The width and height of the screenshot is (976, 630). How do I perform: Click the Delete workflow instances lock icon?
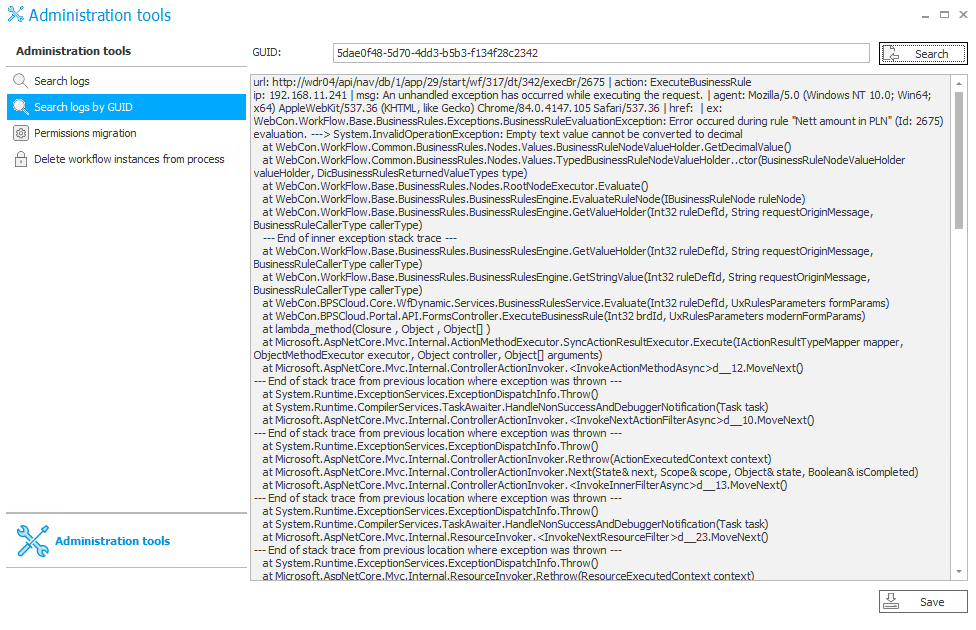[21, 159]
